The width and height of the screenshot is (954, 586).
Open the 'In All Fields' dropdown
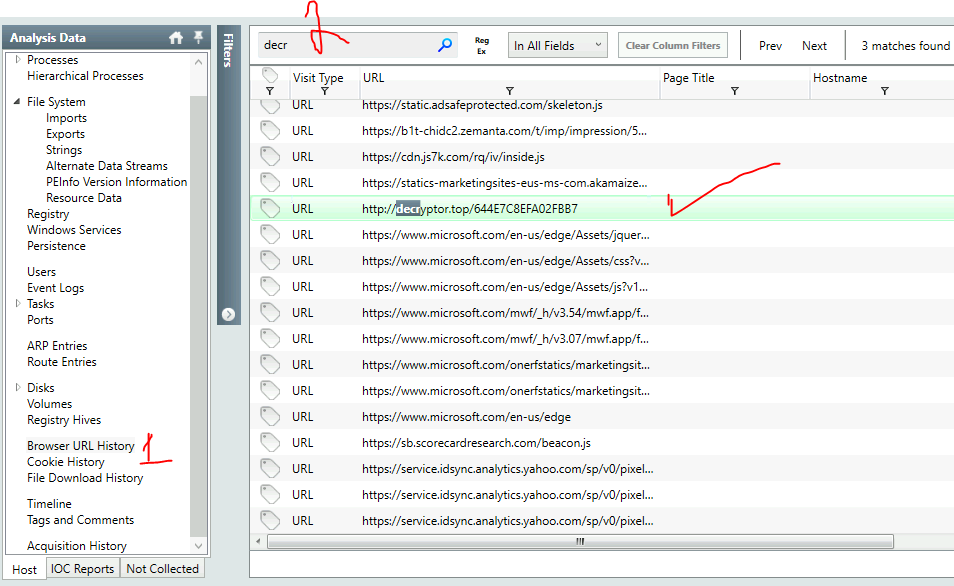tap(558, 45)
